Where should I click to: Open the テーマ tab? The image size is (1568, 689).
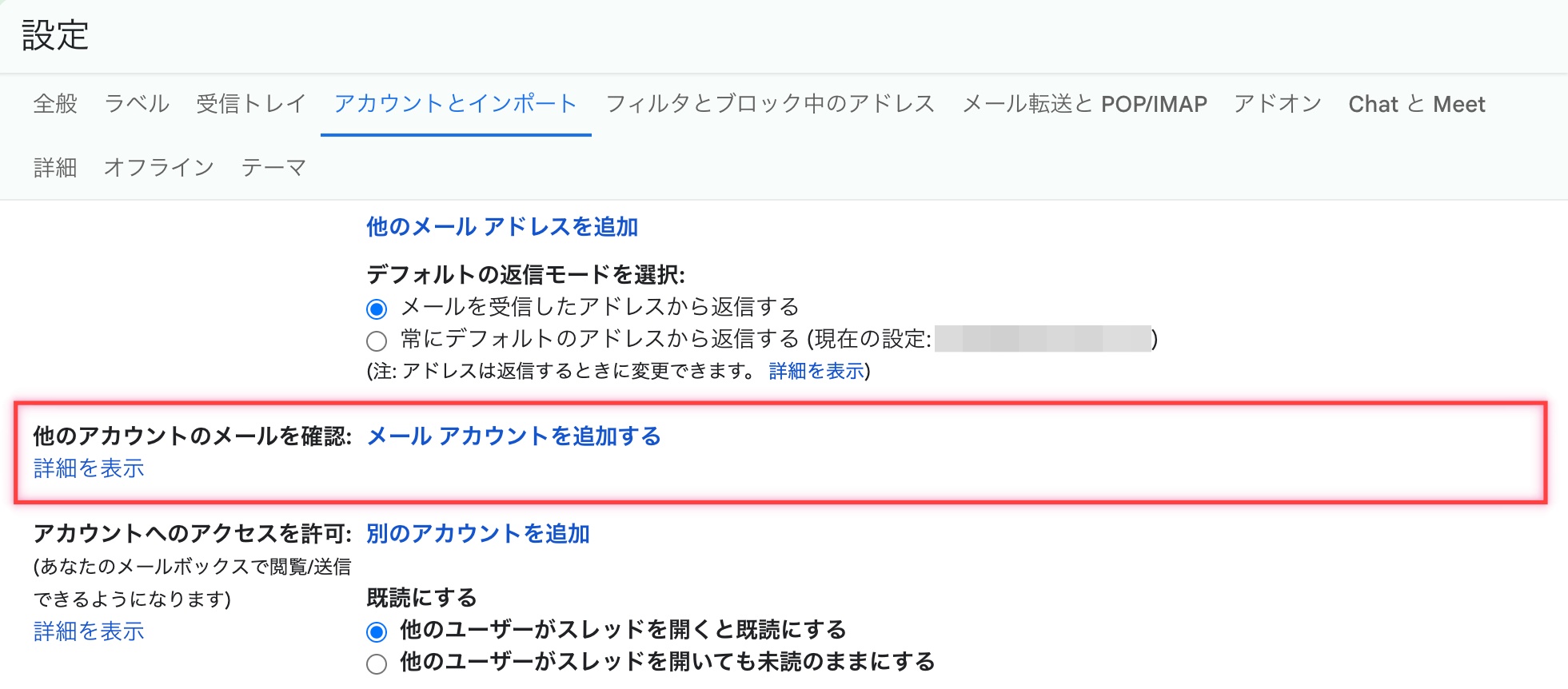click(273, 168)
